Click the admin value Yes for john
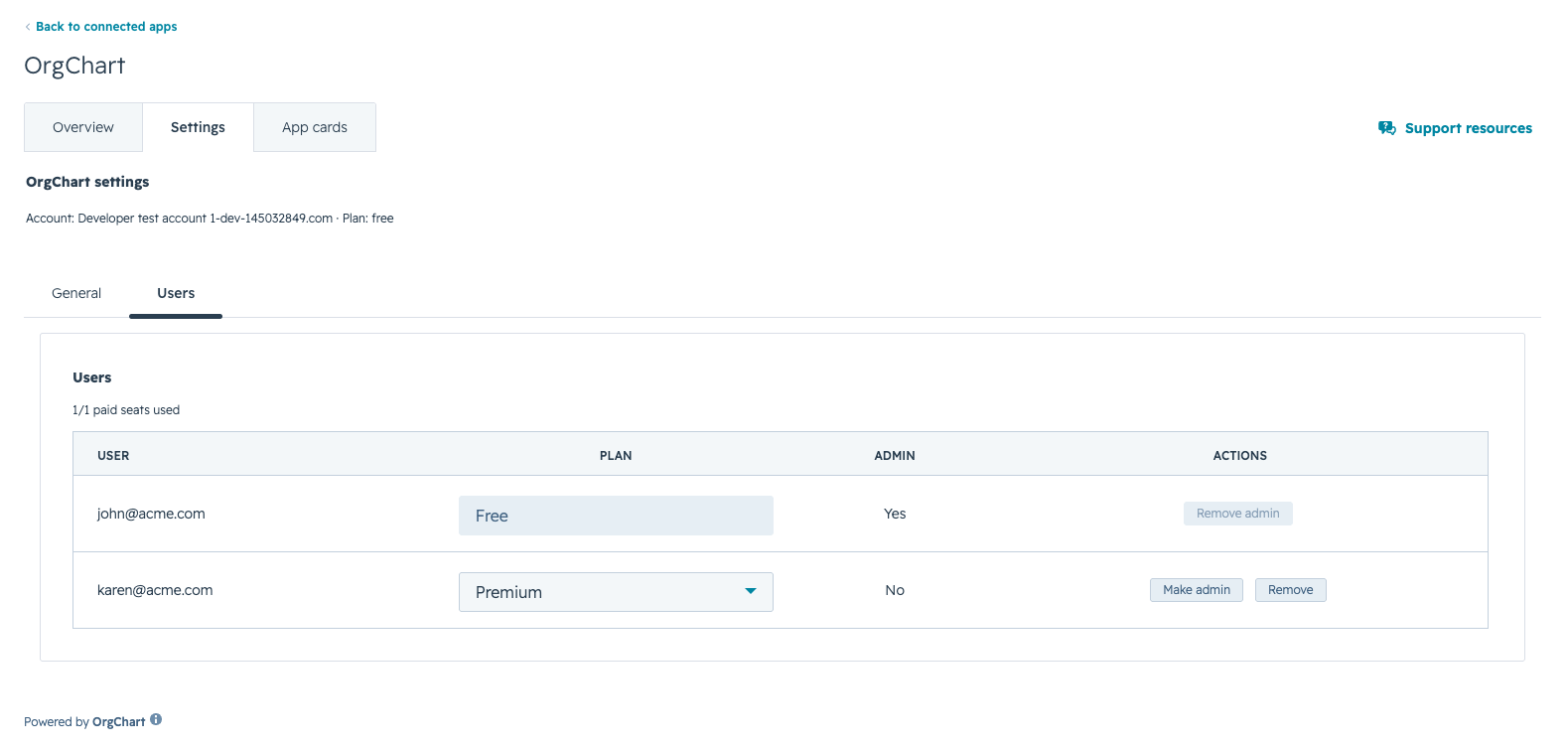The height and width of the screenshot is (749, 1568). pyautogui.click(x=895, y=514)
